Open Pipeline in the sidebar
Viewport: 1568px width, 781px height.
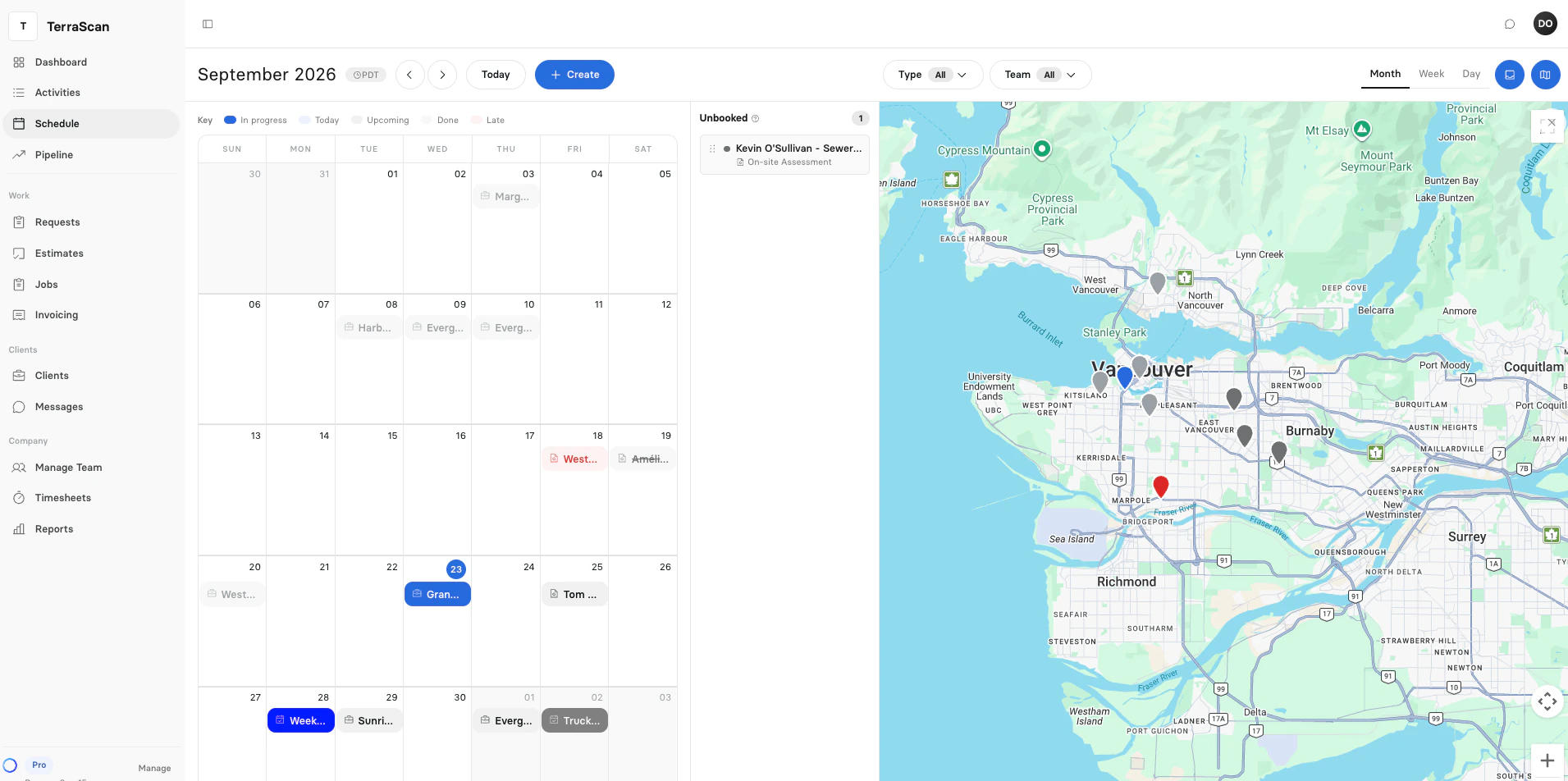tap(91, 155)
